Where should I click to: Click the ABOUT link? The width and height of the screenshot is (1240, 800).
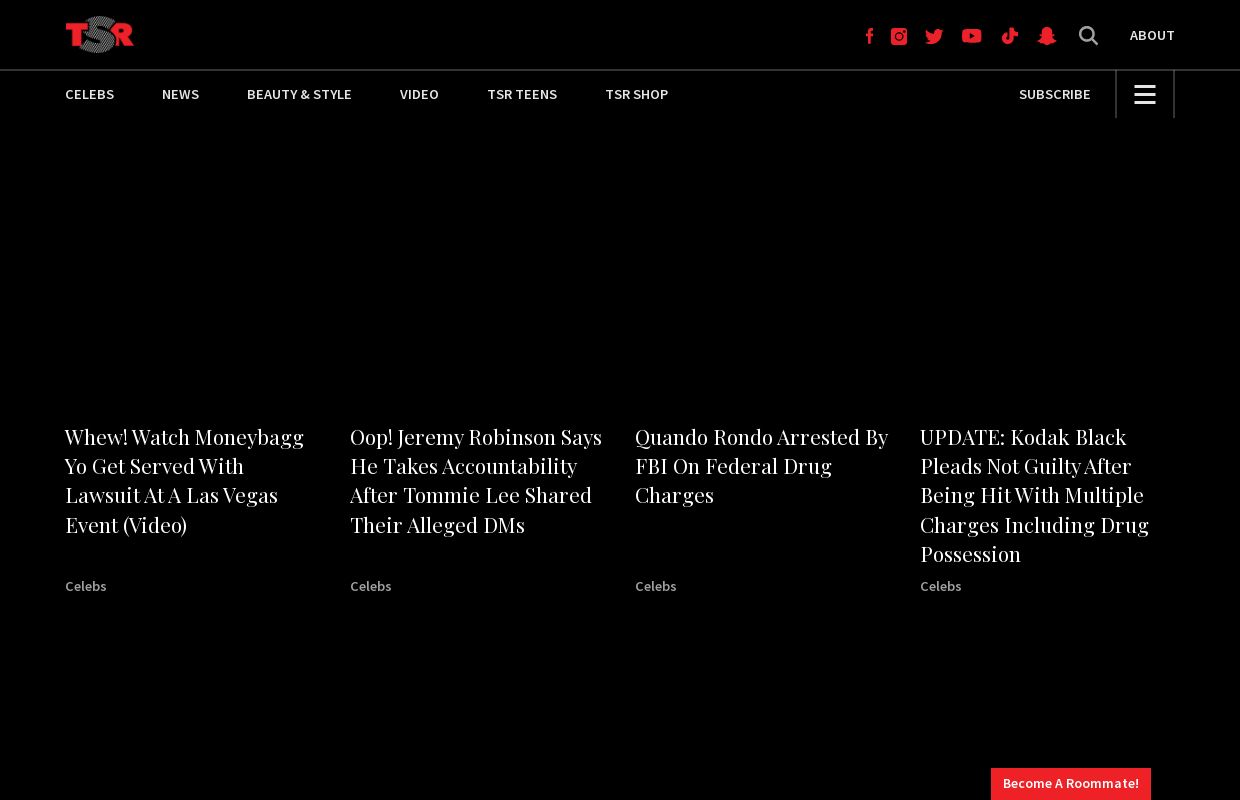tap(1152, 35)
